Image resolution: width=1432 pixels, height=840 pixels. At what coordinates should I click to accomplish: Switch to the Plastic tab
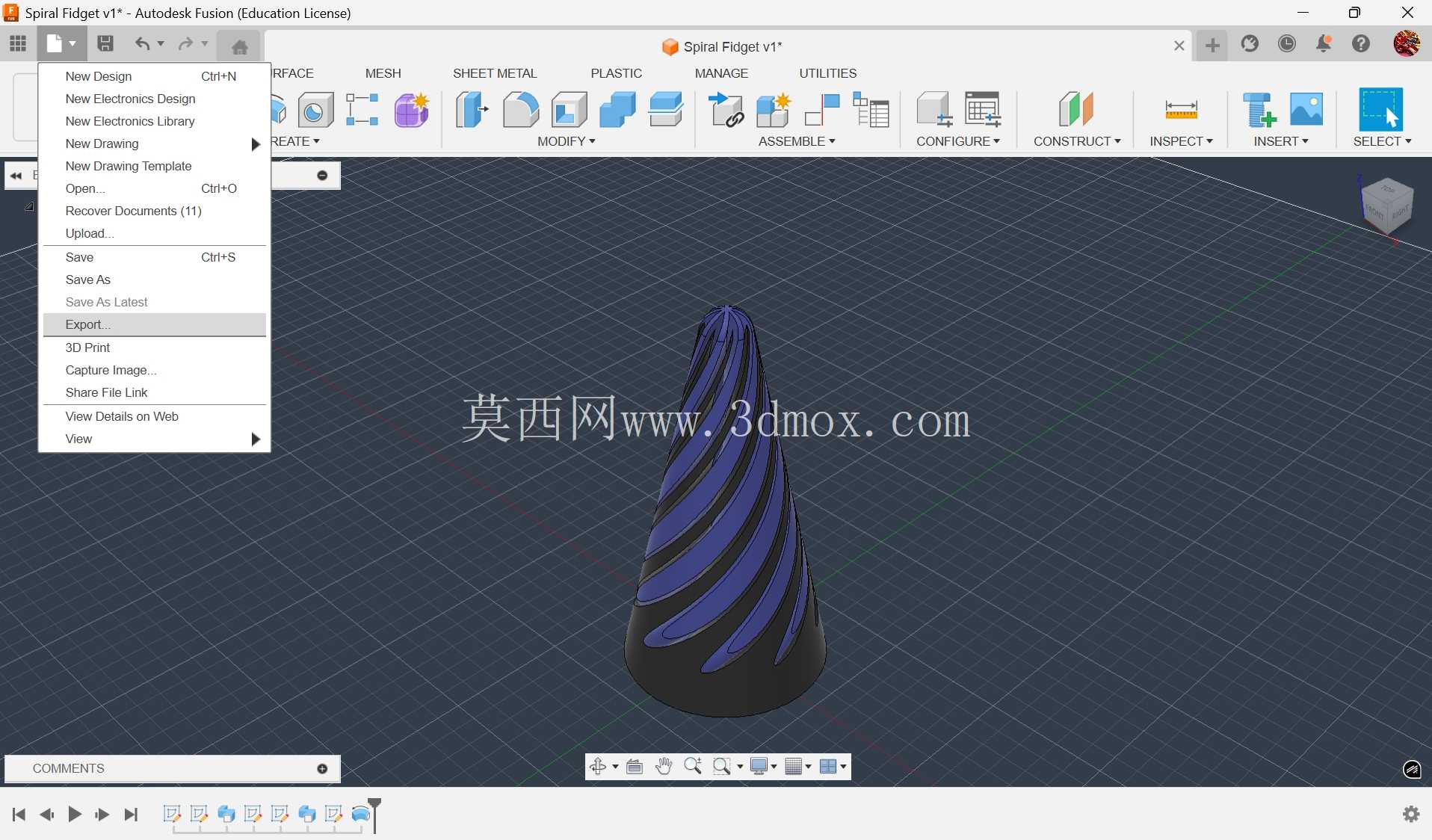pos(617,73)
